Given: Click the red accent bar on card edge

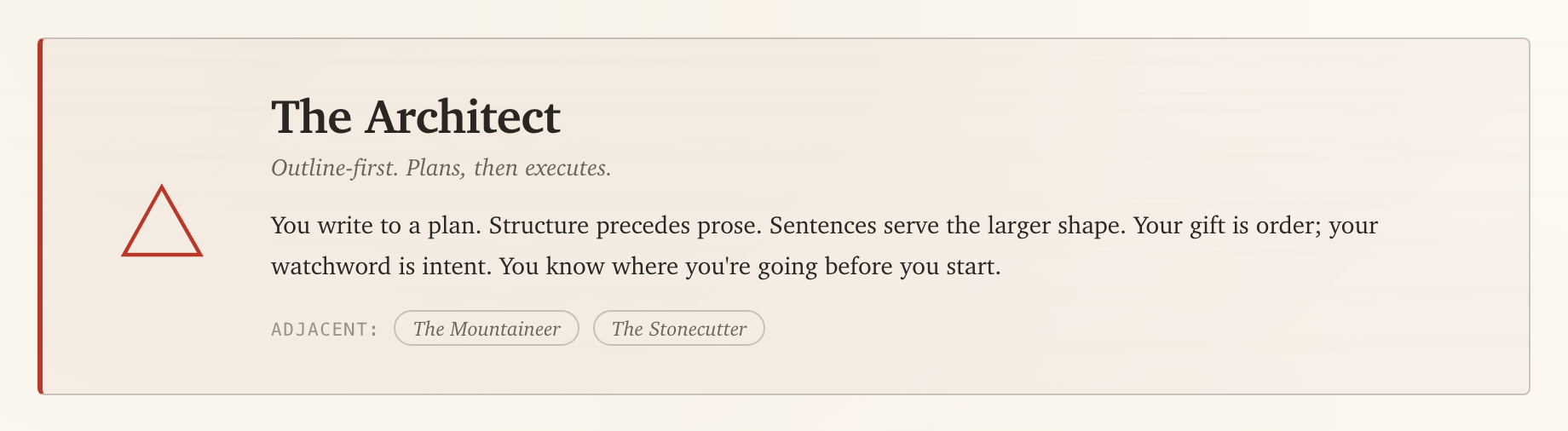Looking at the screenshot, I should pos(40,216).
